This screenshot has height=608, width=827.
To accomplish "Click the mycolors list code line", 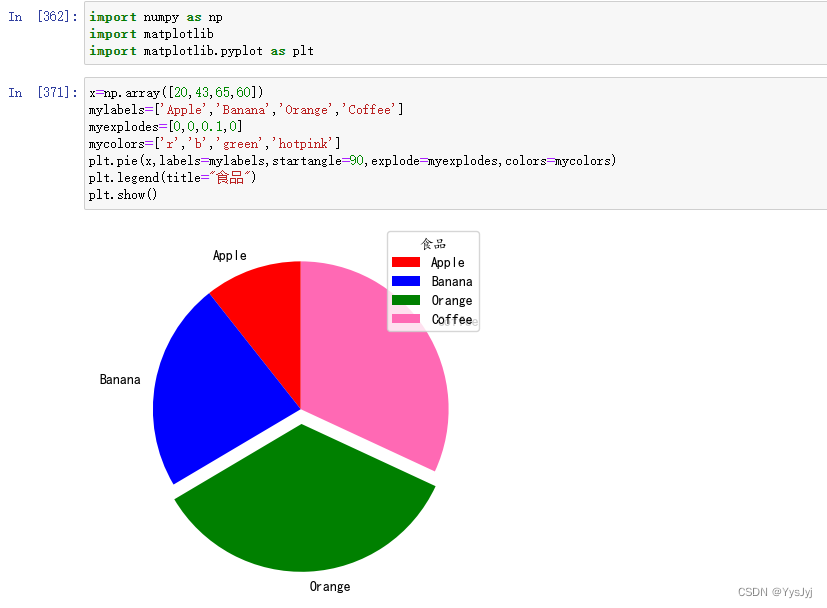I will 214,144.
